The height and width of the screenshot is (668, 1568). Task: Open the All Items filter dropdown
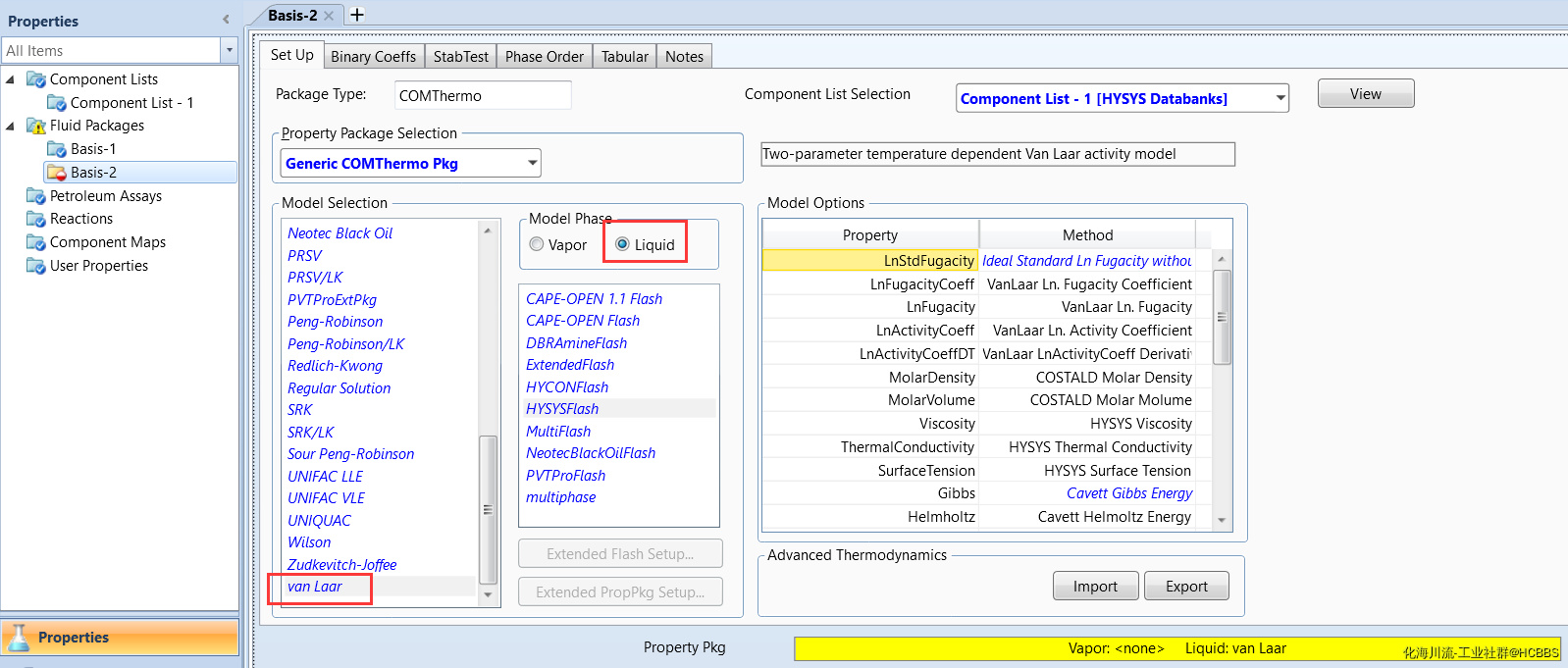pos(230,50)
